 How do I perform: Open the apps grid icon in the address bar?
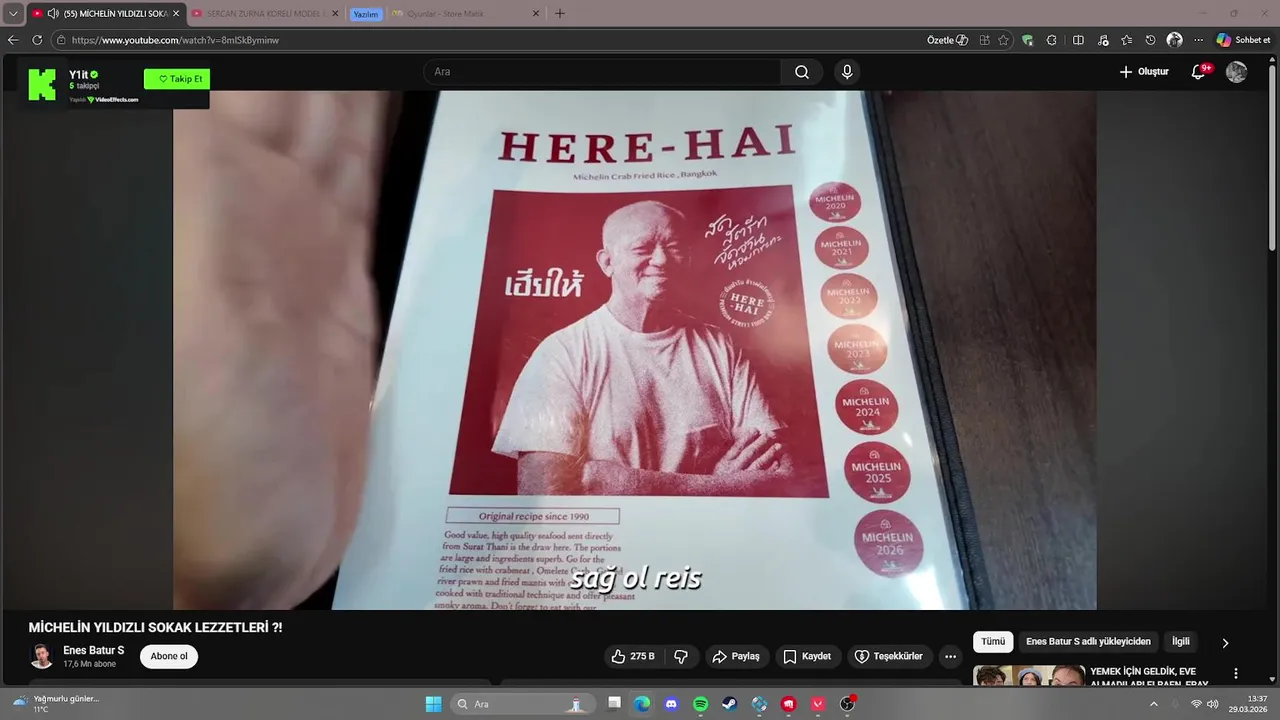click(x=985, y=40)
